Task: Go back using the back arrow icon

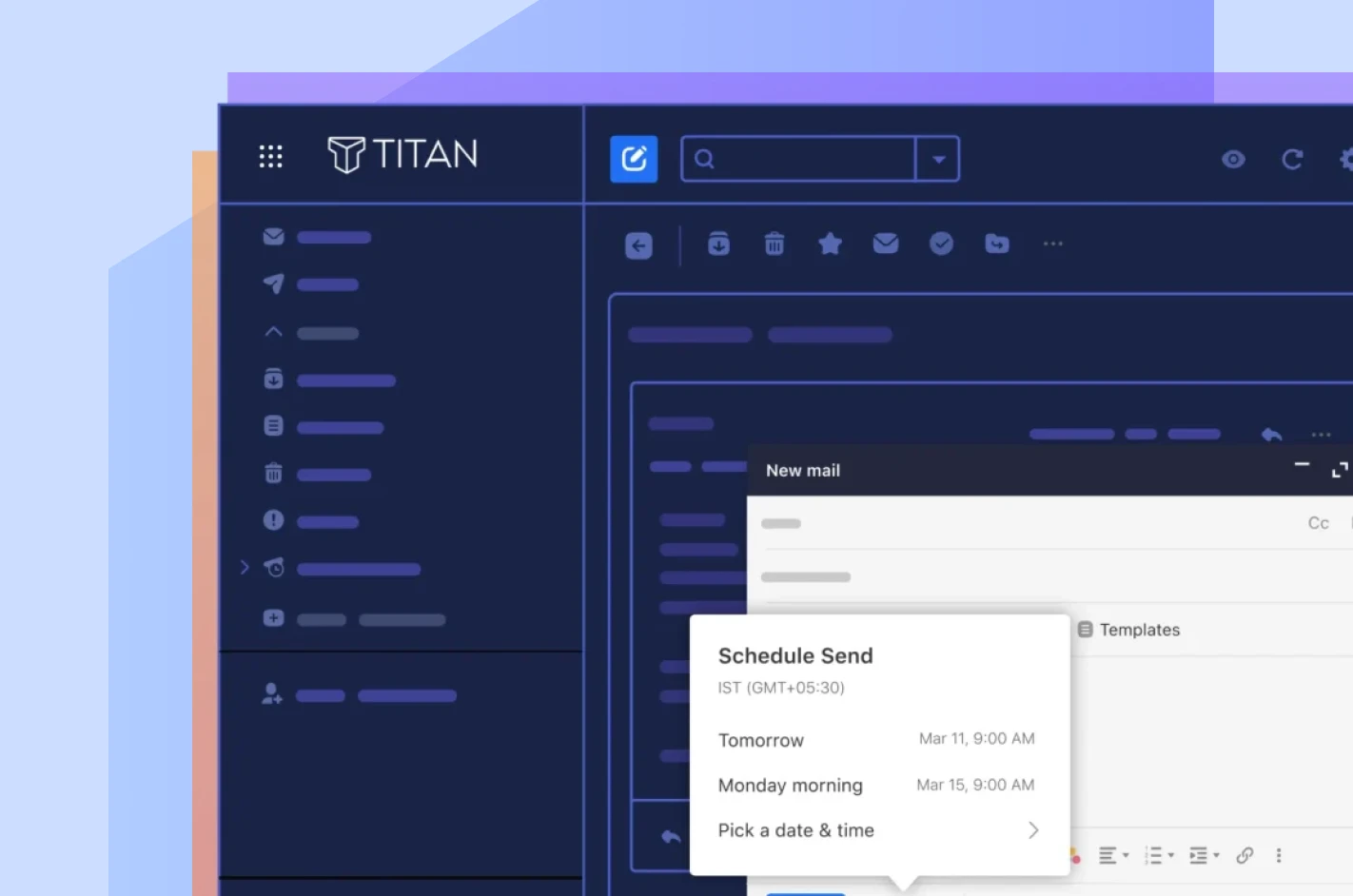Action: (x=638, y=244)
